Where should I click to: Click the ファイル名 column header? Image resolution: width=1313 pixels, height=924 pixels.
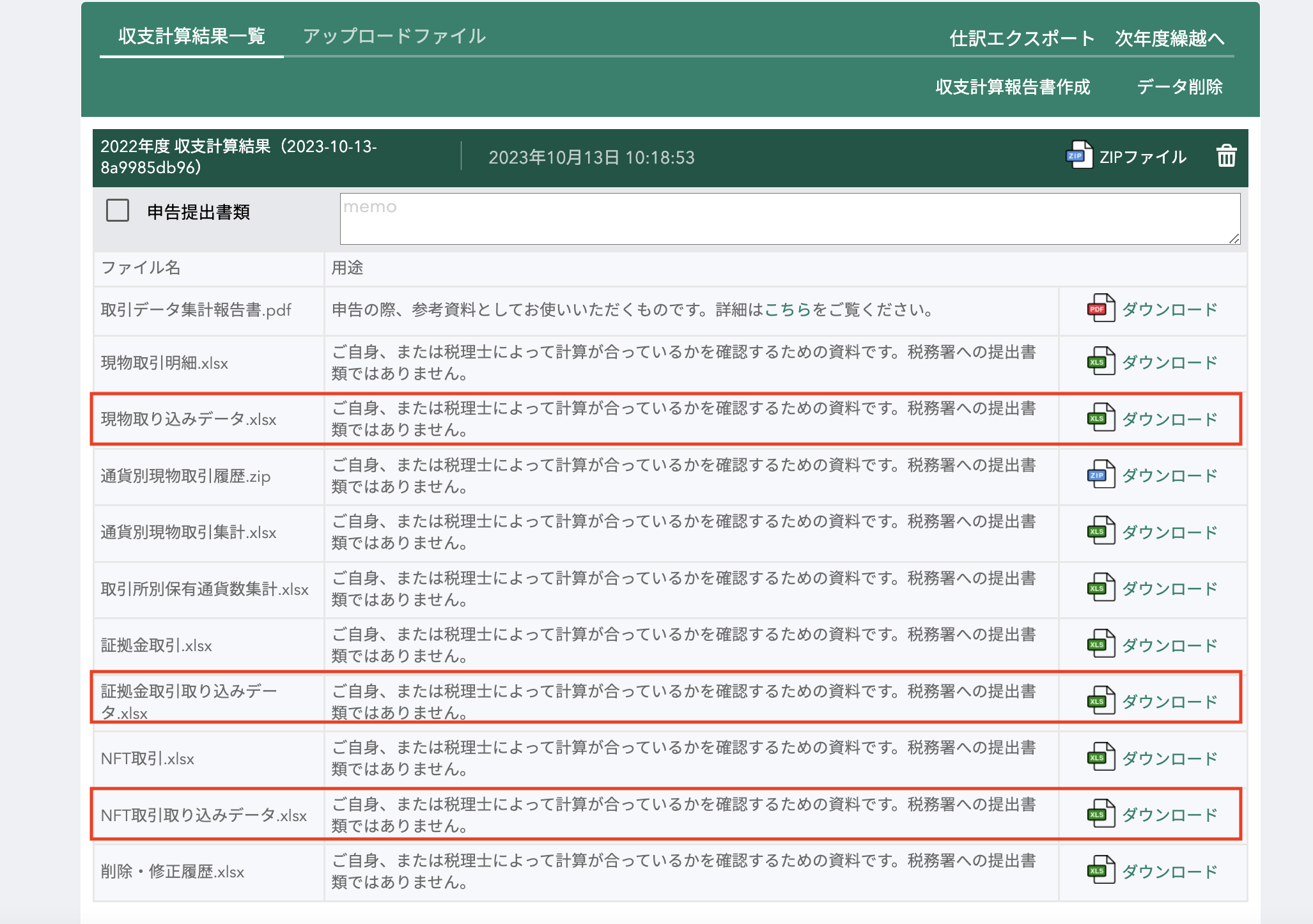141,267
